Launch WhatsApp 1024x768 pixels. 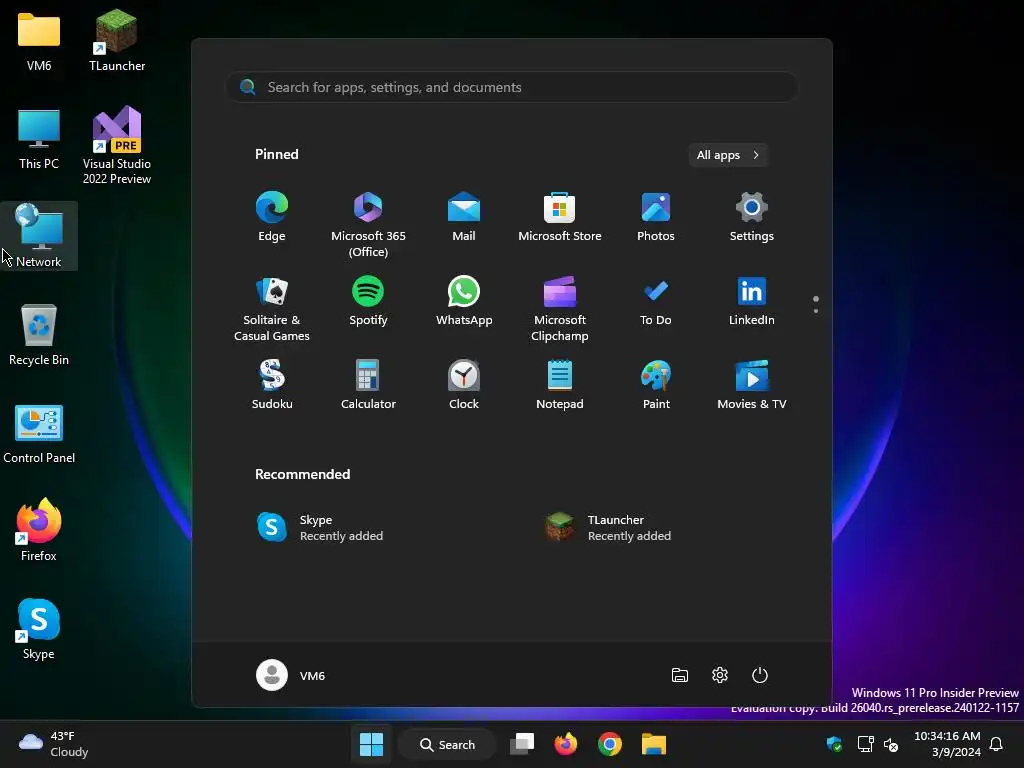point(464,302)
